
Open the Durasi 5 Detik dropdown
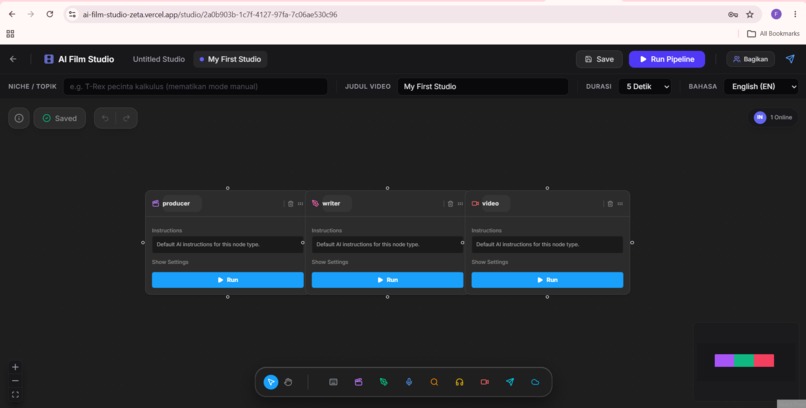point(645,86)
